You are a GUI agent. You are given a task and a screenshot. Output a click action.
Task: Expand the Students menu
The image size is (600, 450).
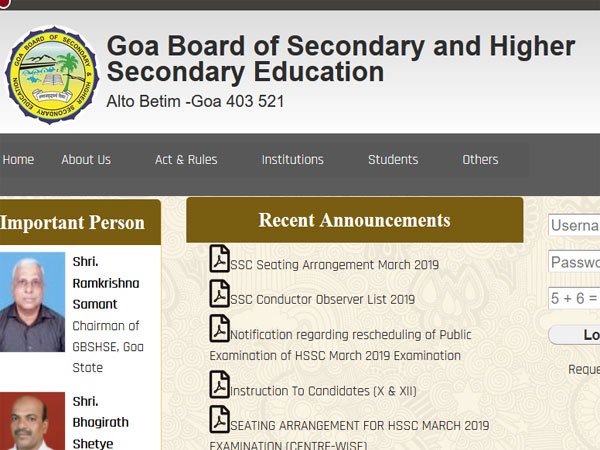(x=393, y=160)
